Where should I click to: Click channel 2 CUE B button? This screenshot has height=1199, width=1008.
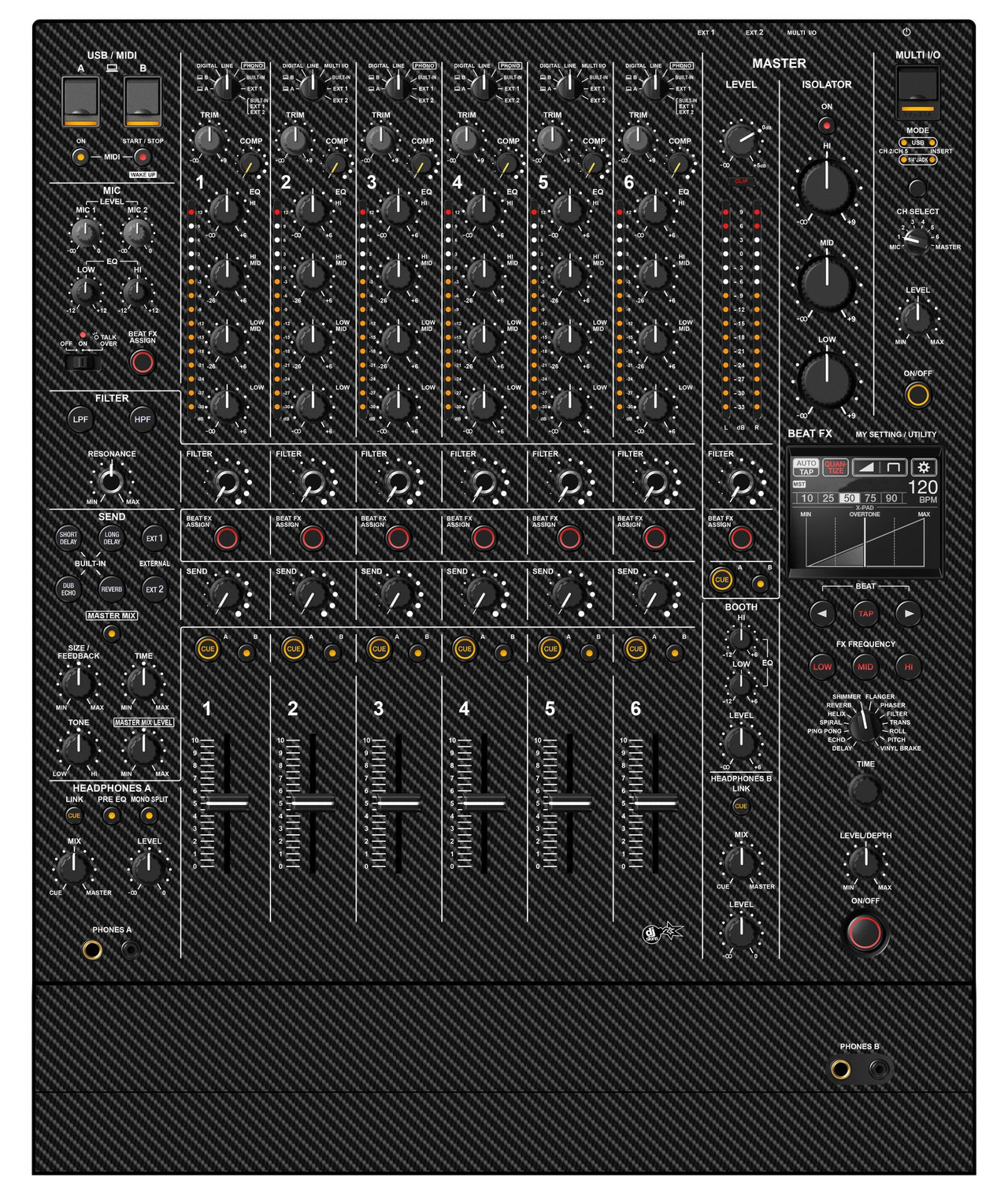pos(332,652)
